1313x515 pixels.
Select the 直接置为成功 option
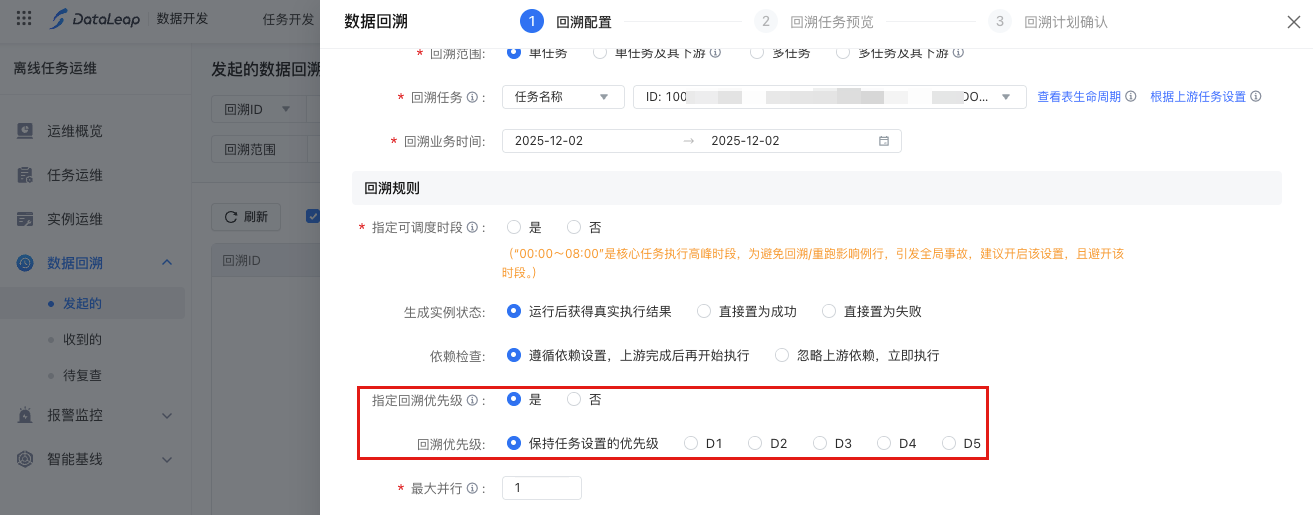coord(704,311)
